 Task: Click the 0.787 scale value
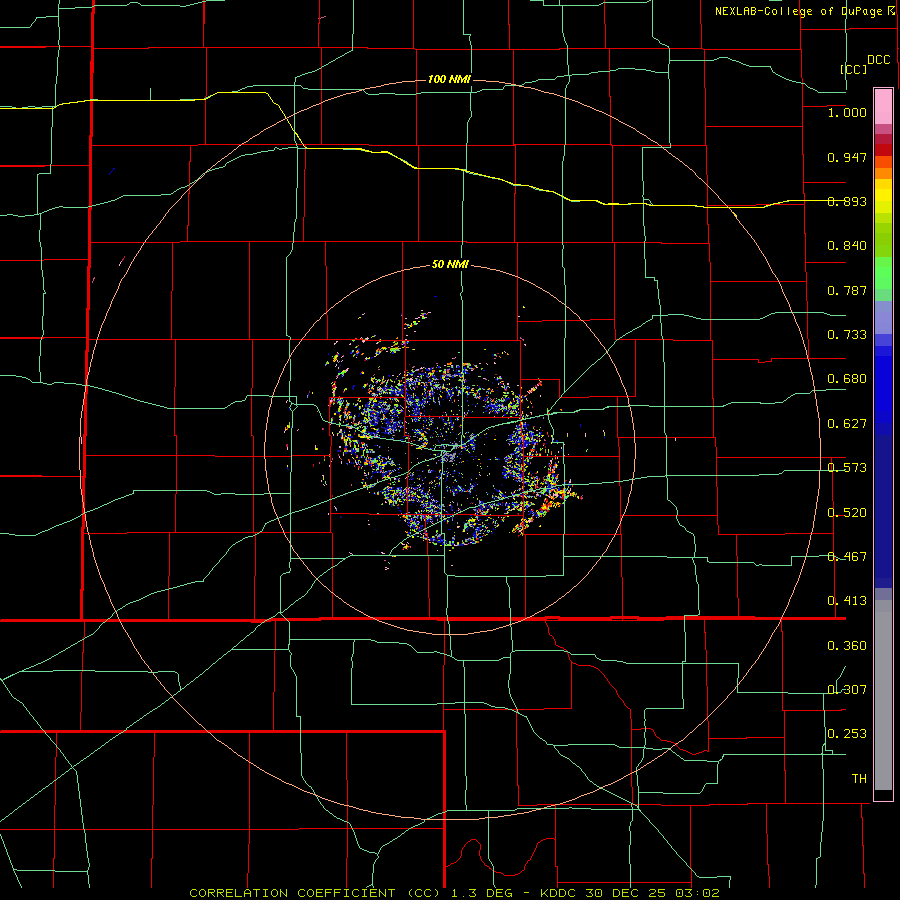click(x=847, y=290)
